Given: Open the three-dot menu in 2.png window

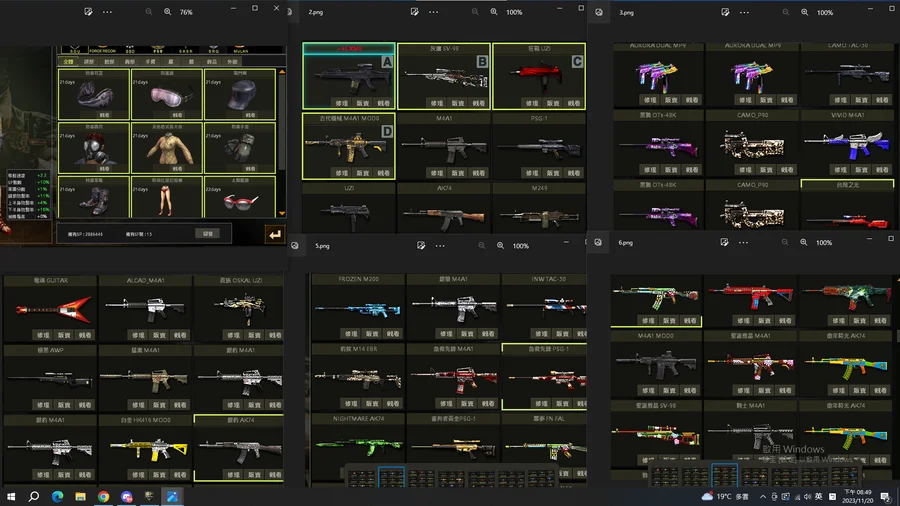Looking at the screenshot, I should click(x=433, y=12).
